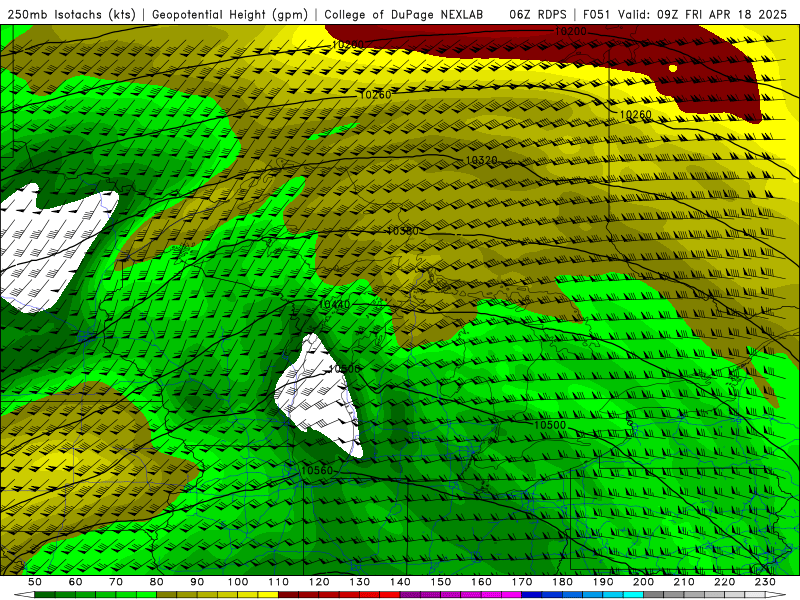Click the 10260 contour label below the dark red jet core
This screenshot has width=800, height=600.
tap(635, 115)
